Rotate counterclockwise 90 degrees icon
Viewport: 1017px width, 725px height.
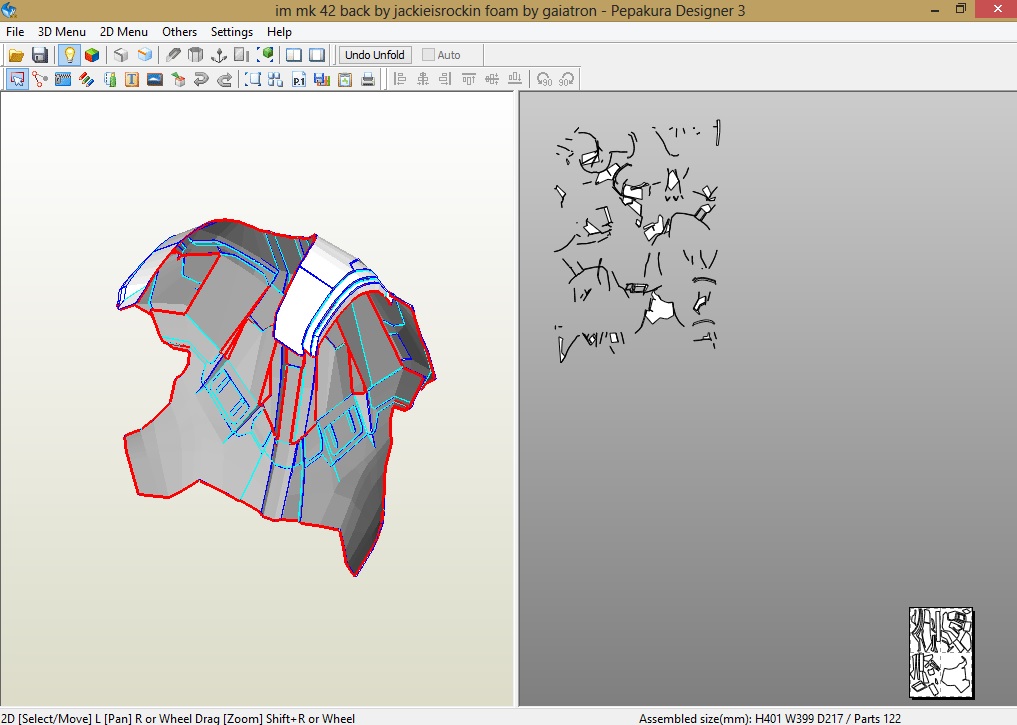[544, 79]
